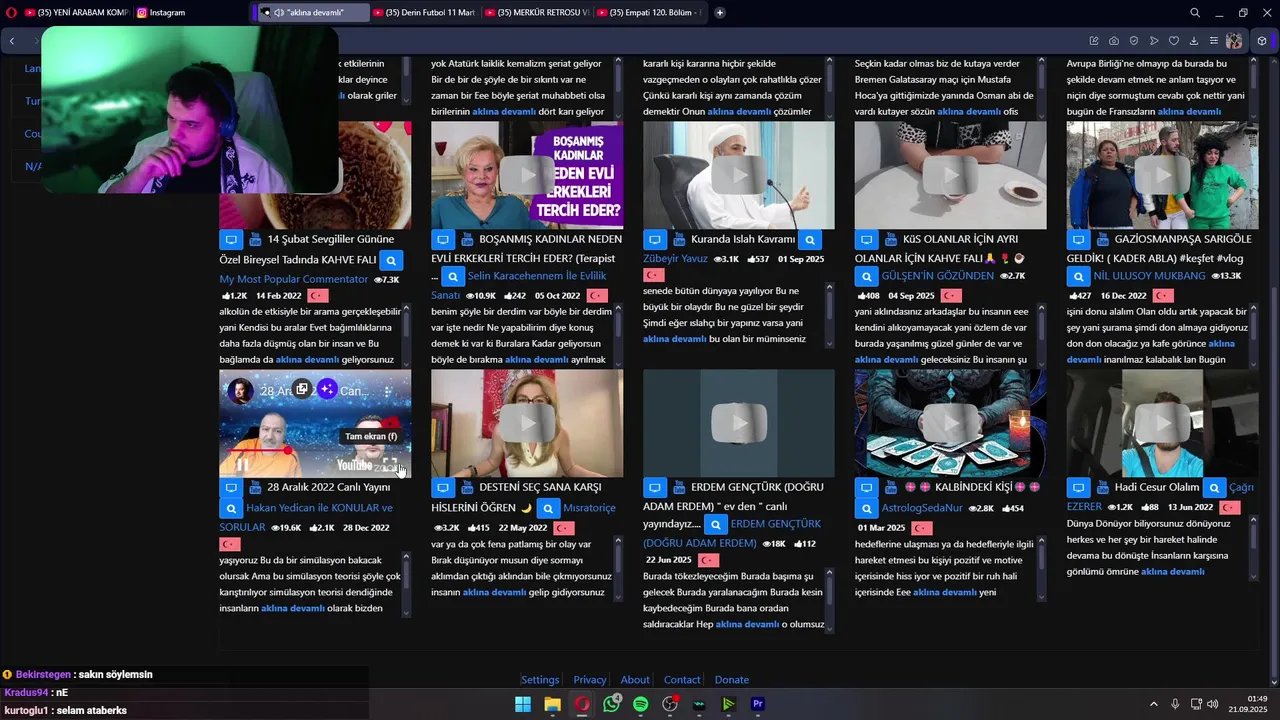This screenshot has width=1280, height=720.
Task: Click search icon next to Kuranda Islah Kavramı
Action: [x=810, y=240]
